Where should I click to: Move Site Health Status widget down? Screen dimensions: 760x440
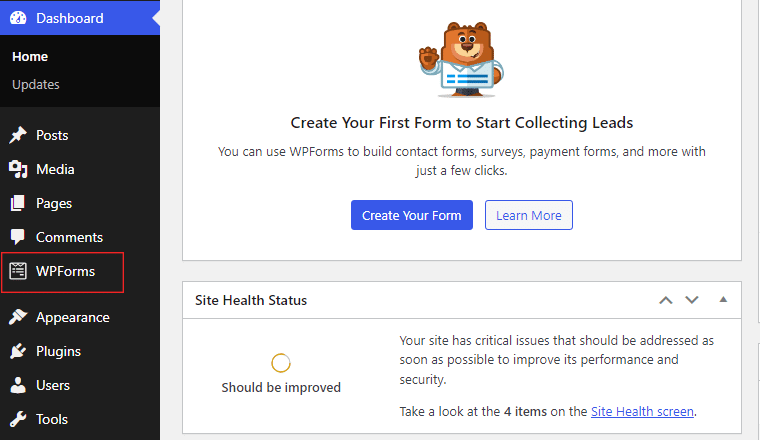(692, 300)
